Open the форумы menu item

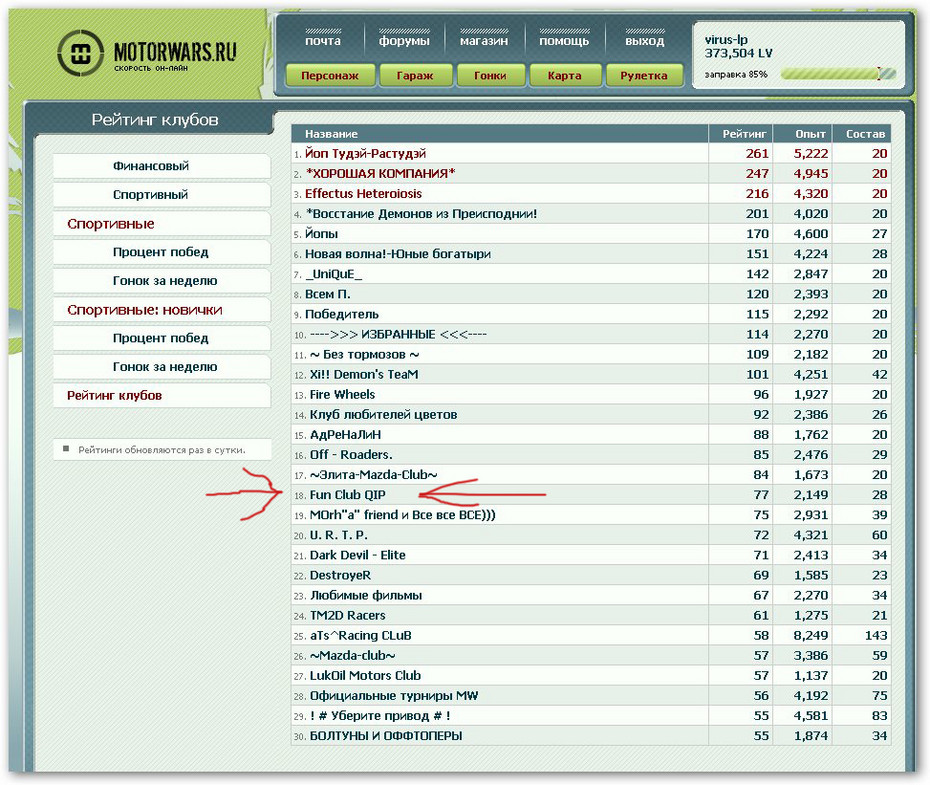(404, 41)
